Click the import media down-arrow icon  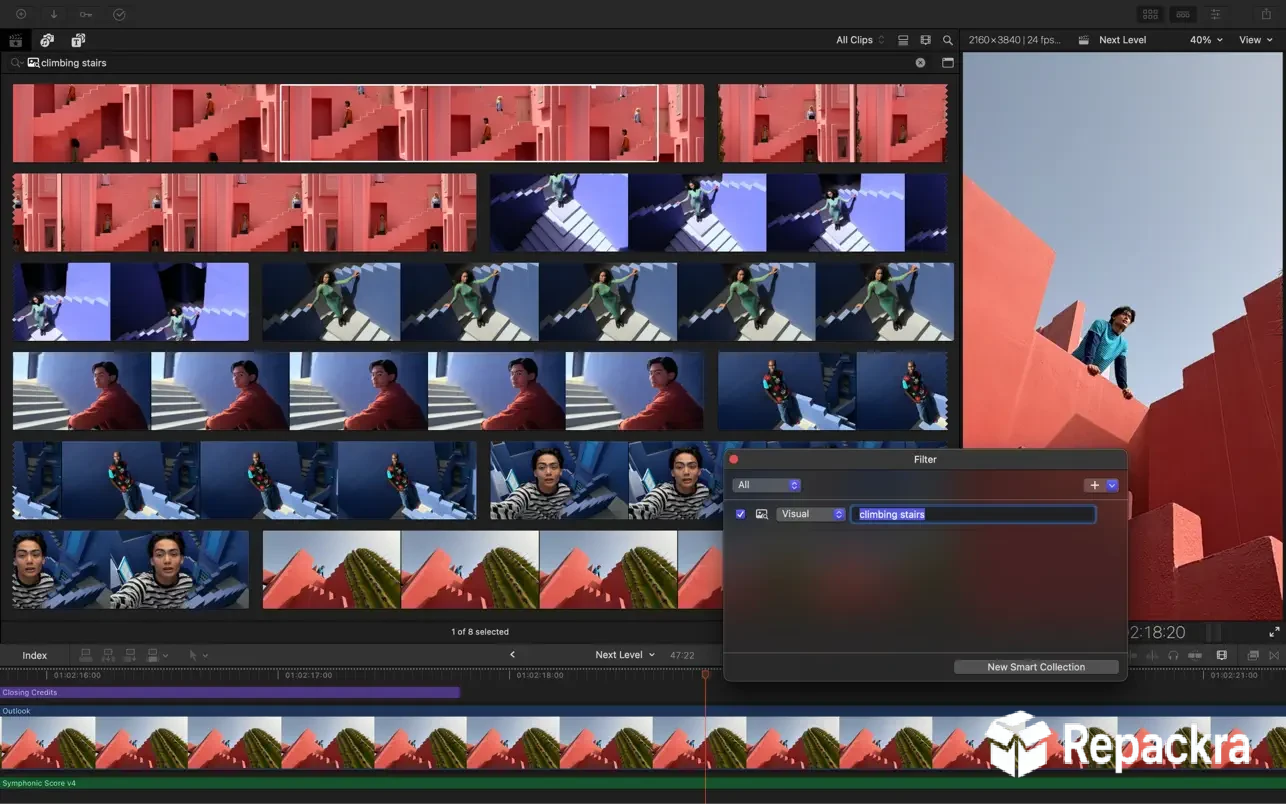53,14
